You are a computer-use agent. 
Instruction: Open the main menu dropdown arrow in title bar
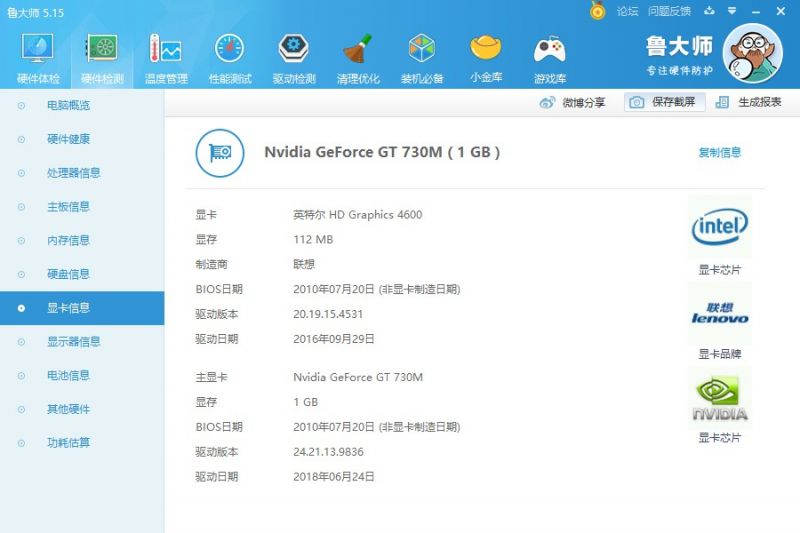coord(732,11)
